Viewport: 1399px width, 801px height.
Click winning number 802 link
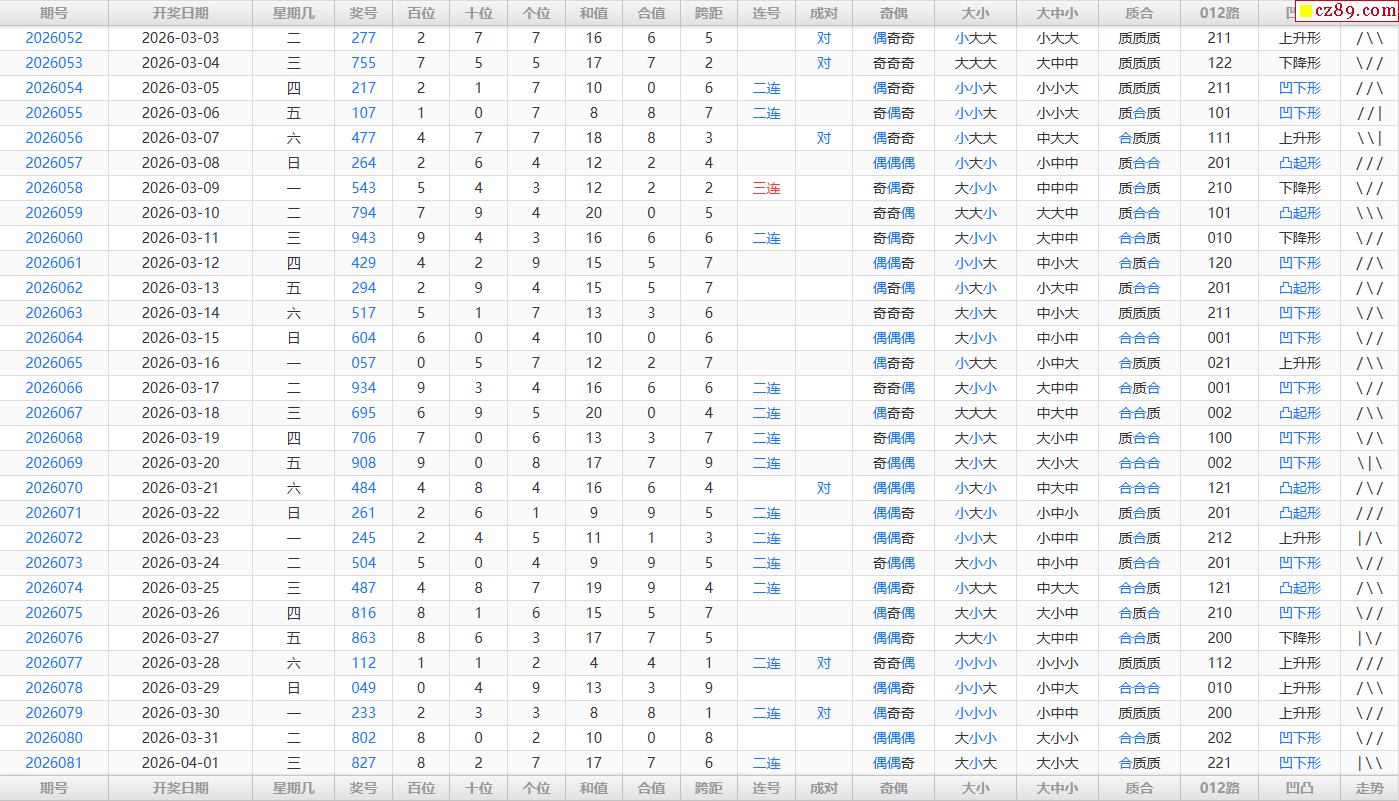click(x=364, y=738)
